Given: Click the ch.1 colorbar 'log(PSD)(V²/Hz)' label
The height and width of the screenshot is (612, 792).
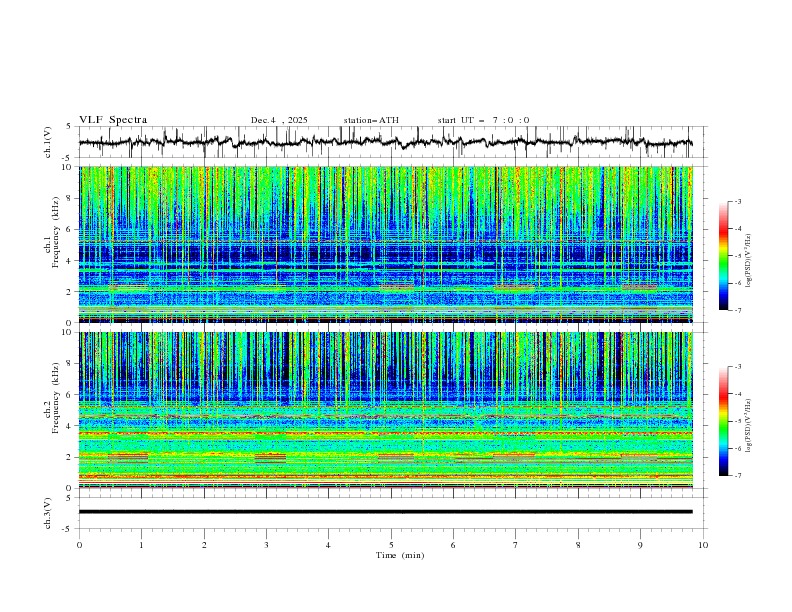Looking at the screenshot, I should (749, 261).
